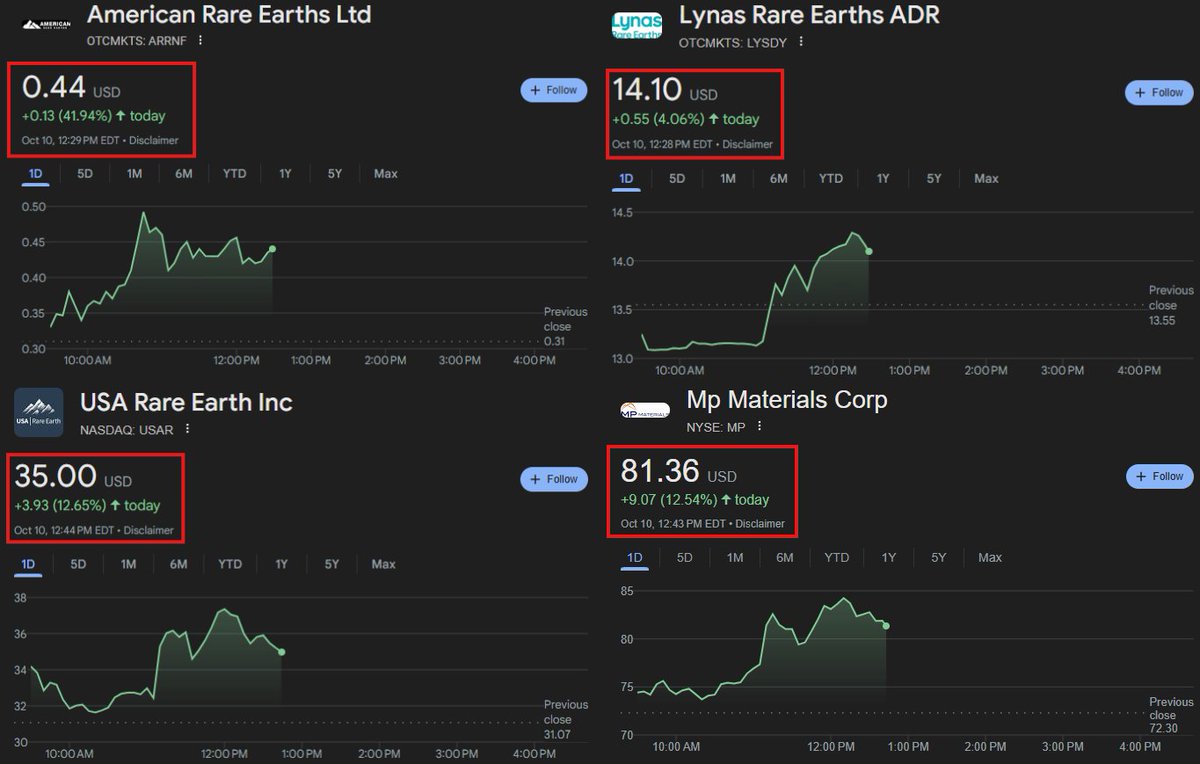Open the Lynas Rare Earths three-dot menu
The height and width of the screenshot is (764, 1200).
click(x=801, y=42)
